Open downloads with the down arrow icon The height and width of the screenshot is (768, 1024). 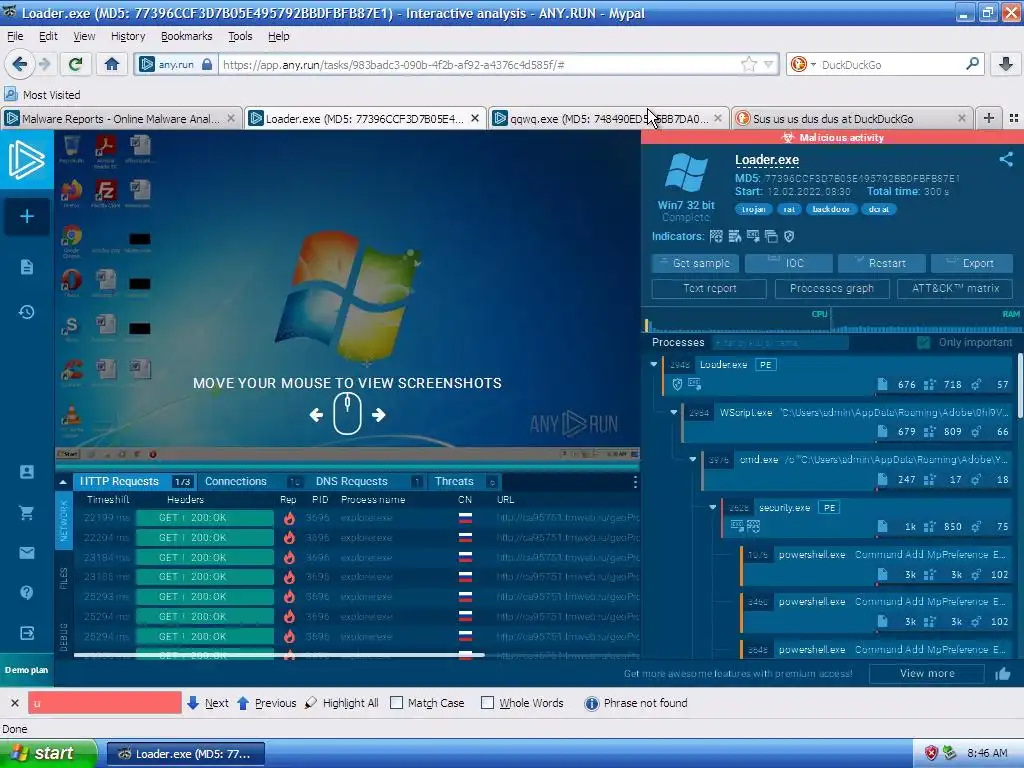coord(1006,64)
